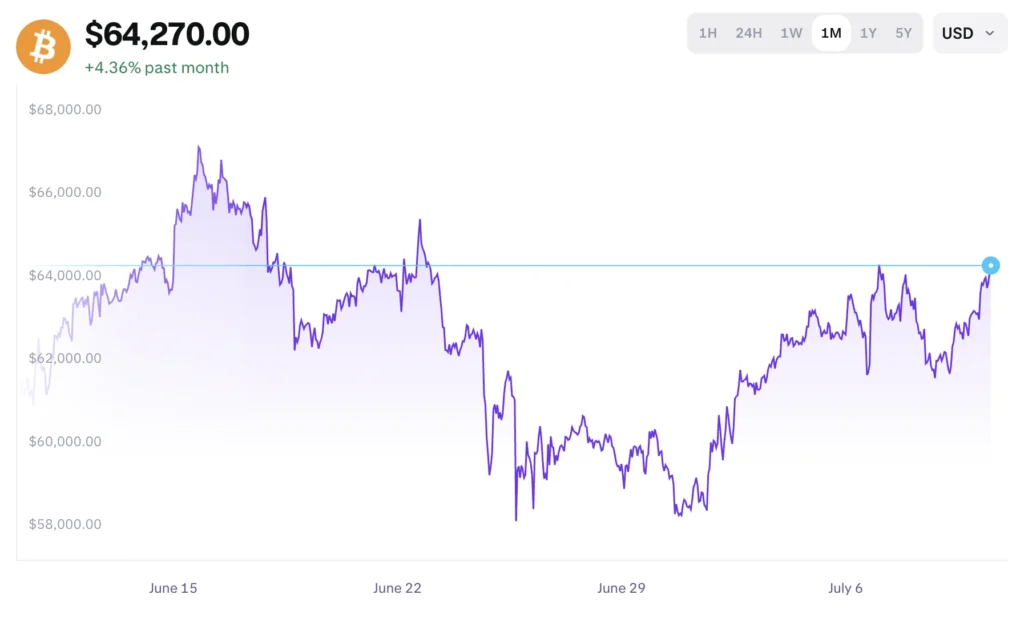The image size is (1024, 623).
Task: Click the orange Bitcoin logo icon
Action: tap(43, 46)
